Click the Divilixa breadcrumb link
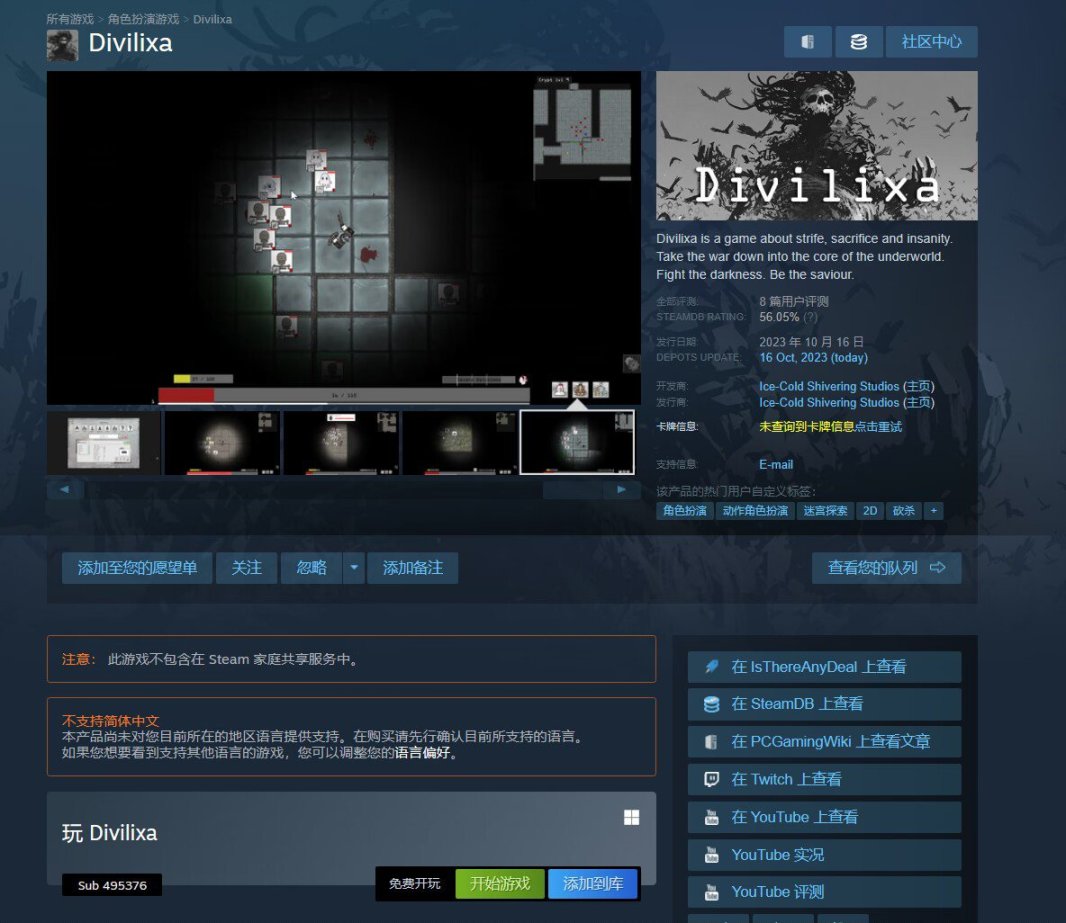 [x=212, y=19]
